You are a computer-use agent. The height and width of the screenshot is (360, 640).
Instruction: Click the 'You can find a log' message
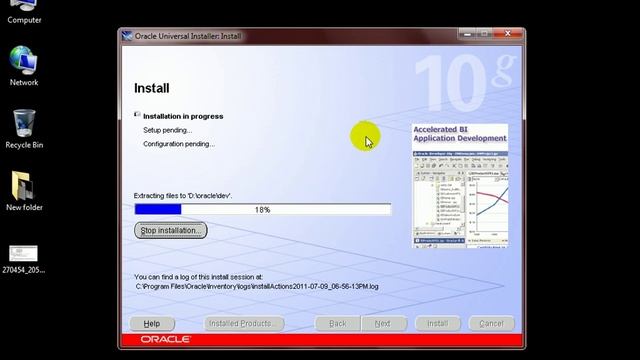[x=199, y=277]
